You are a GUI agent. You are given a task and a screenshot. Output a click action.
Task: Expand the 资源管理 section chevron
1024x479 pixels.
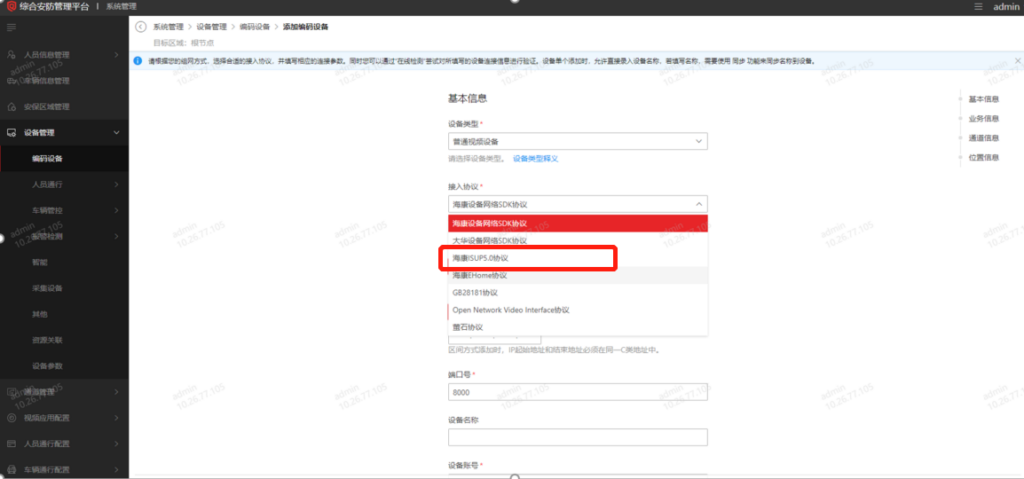(117, 392)
